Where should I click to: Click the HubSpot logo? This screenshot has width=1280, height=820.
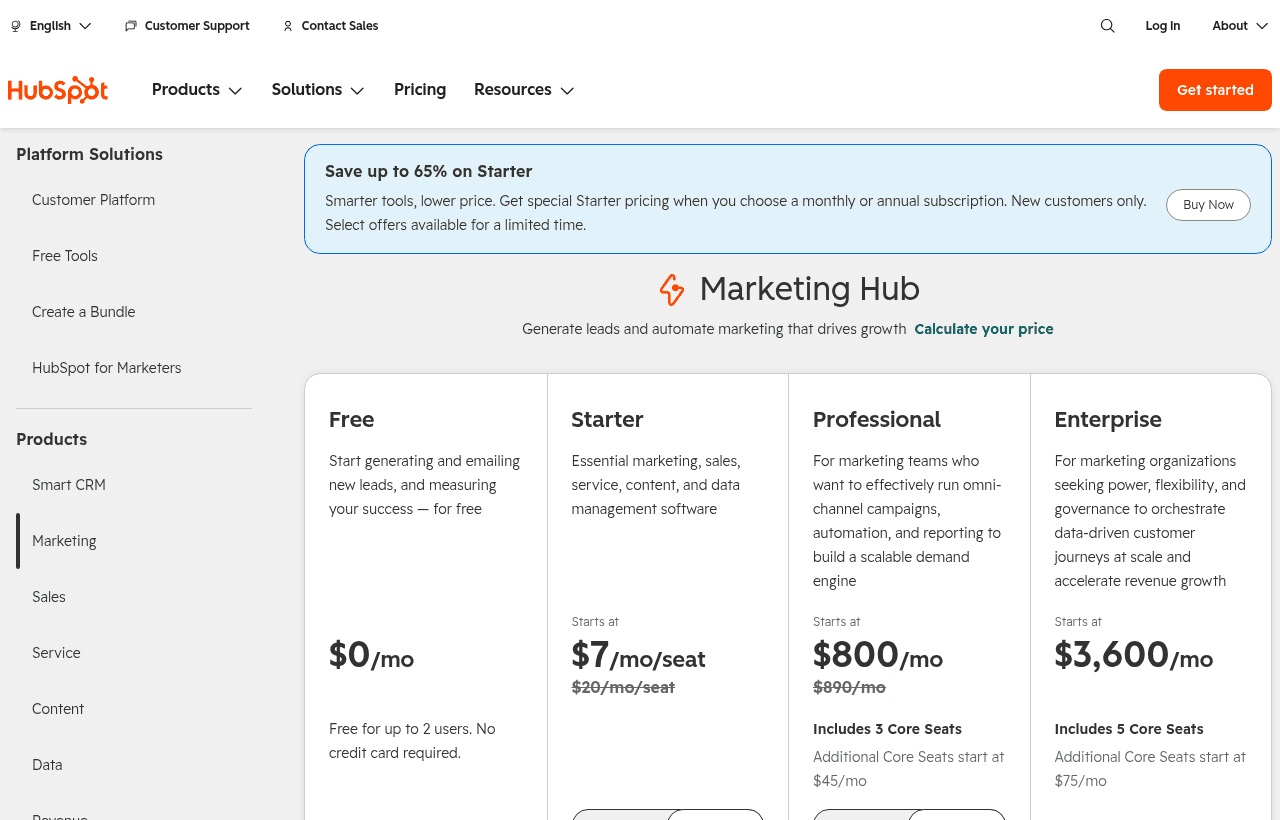pyautogui.click(x=58, y=90)
